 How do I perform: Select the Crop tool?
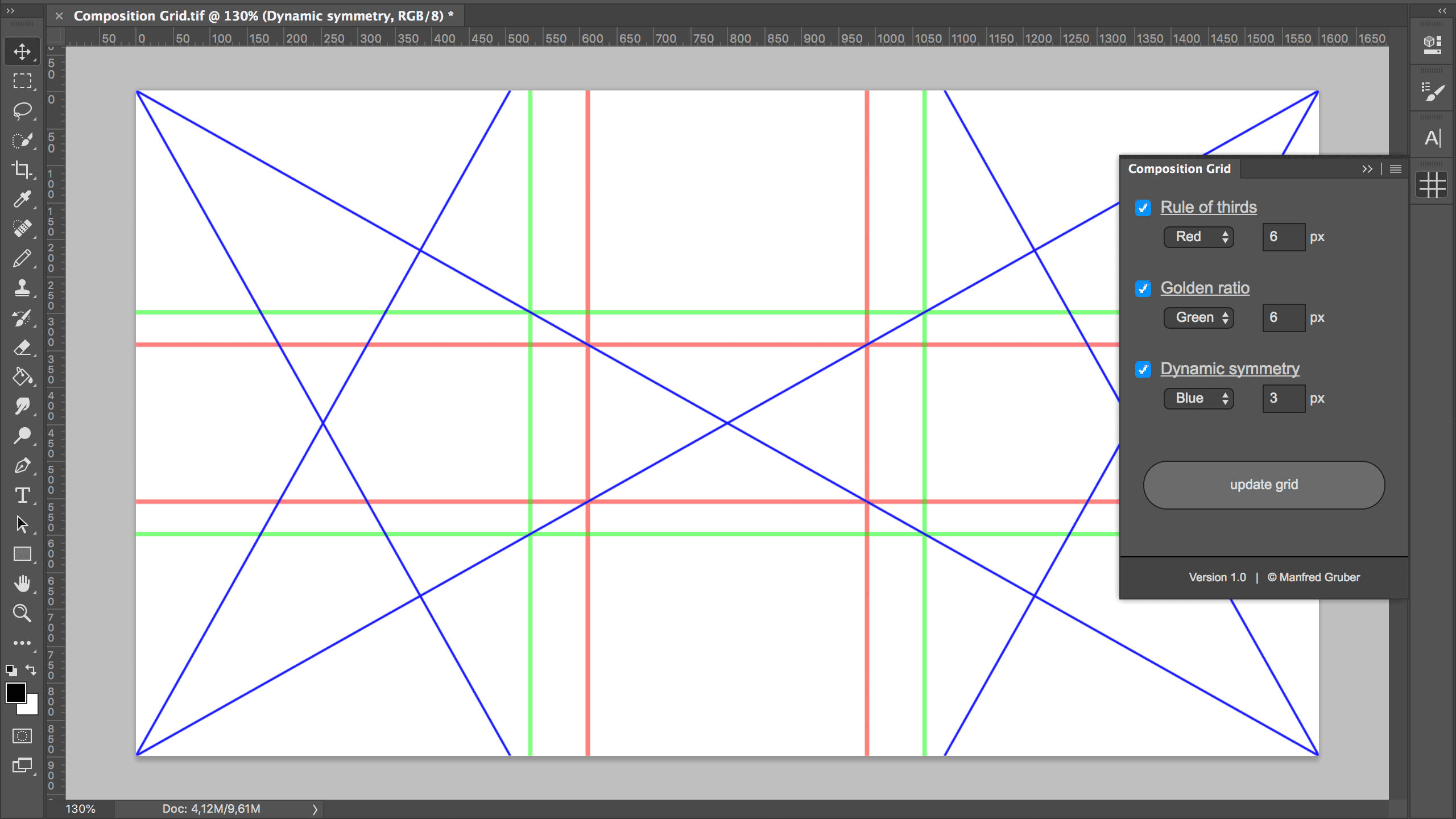[x=22, y=169]
